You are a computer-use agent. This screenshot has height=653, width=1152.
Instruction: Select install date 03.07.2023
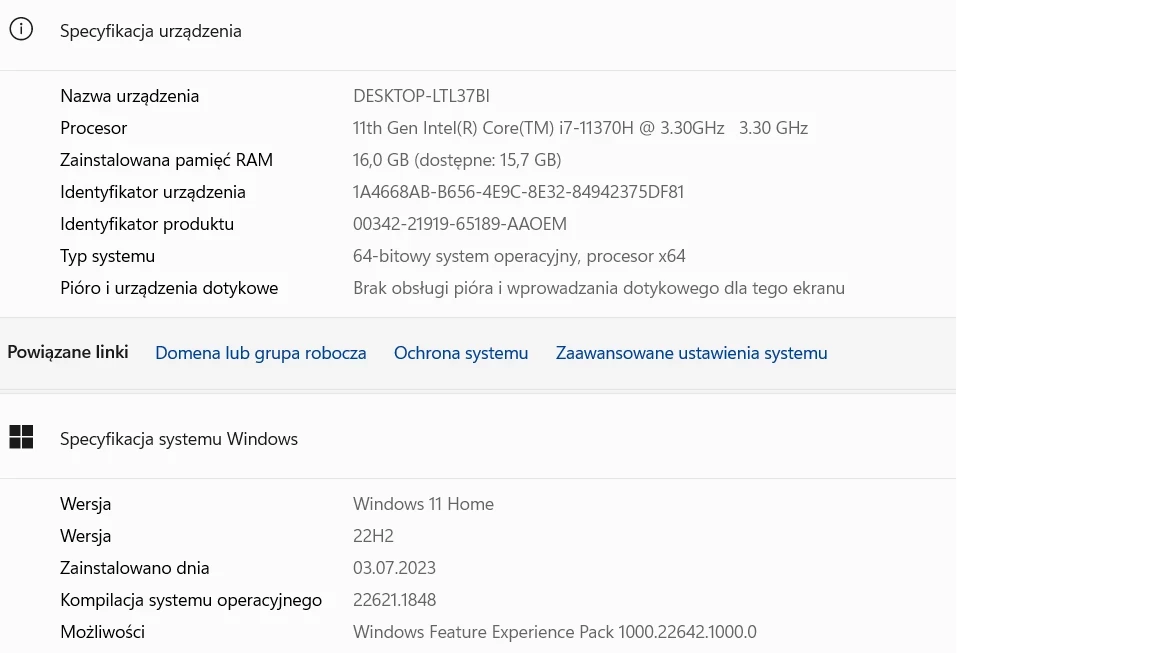point(395,568)
